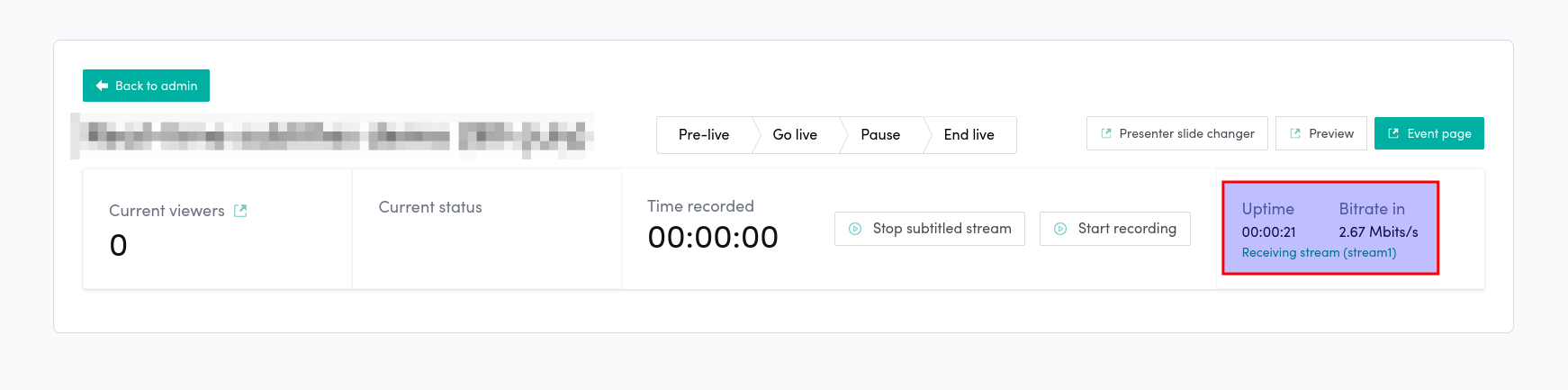Open the external link icon next to Current viewers
Viewport: 1568px width, 390px height.
(240, 211)
